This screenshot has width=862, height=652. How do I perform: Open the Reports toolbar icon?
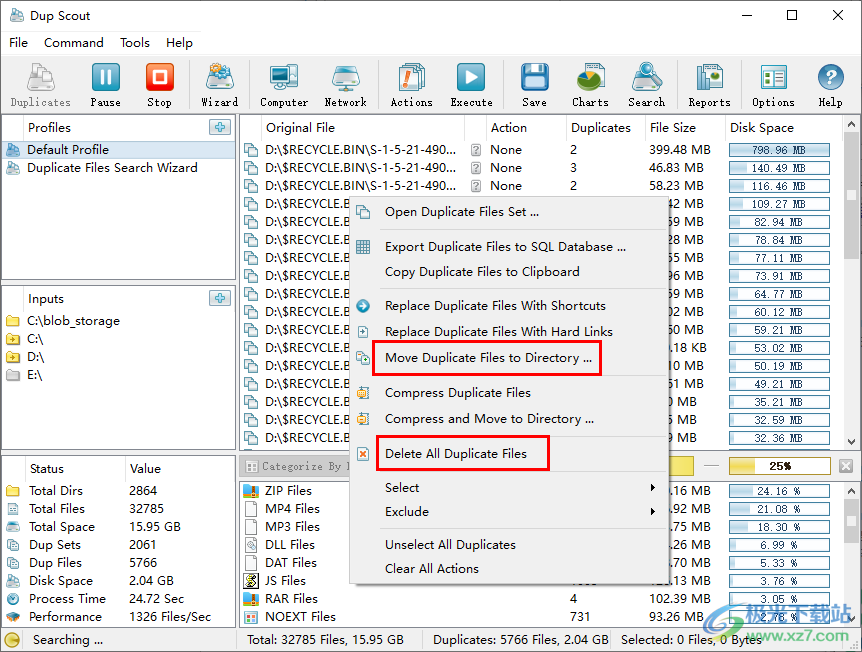[709, 85]
